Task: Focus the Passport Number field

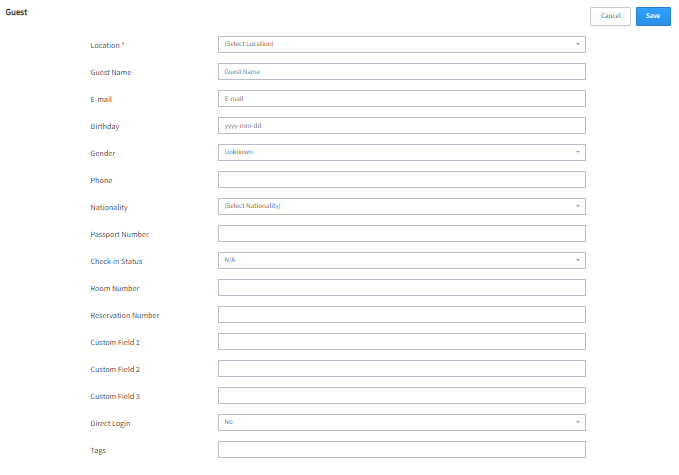Action: [x=402, y=233]
